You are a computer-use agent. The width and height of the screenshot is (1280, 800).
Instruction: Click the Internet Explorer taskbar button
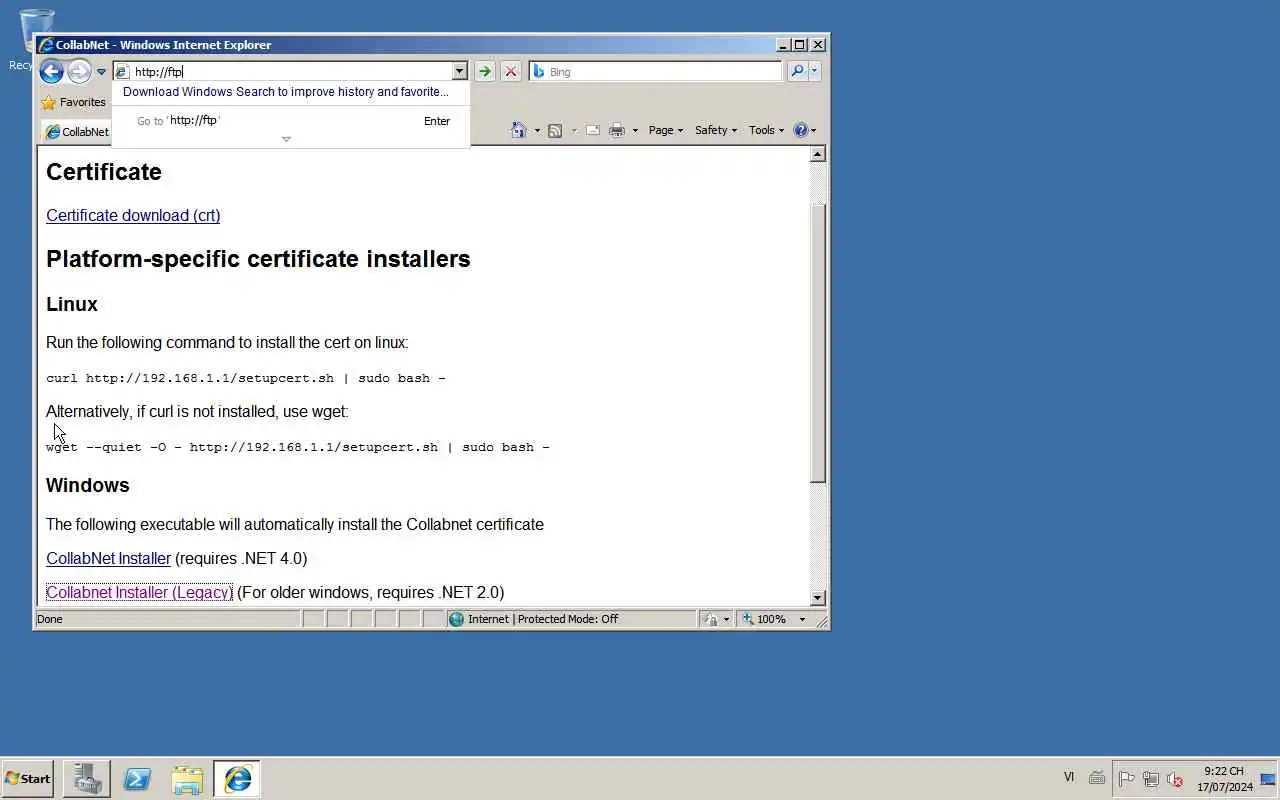[237, 779]
